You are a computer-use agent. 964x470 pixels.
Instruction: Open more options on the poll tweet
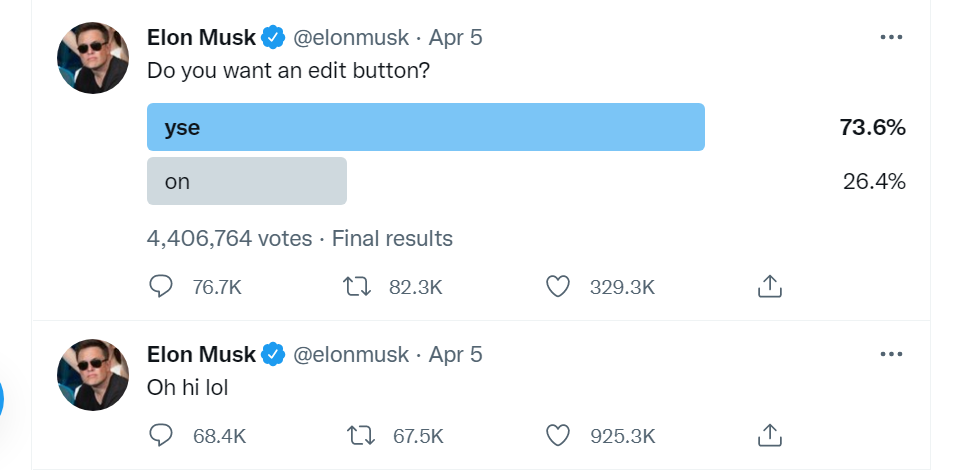(890, 37)
